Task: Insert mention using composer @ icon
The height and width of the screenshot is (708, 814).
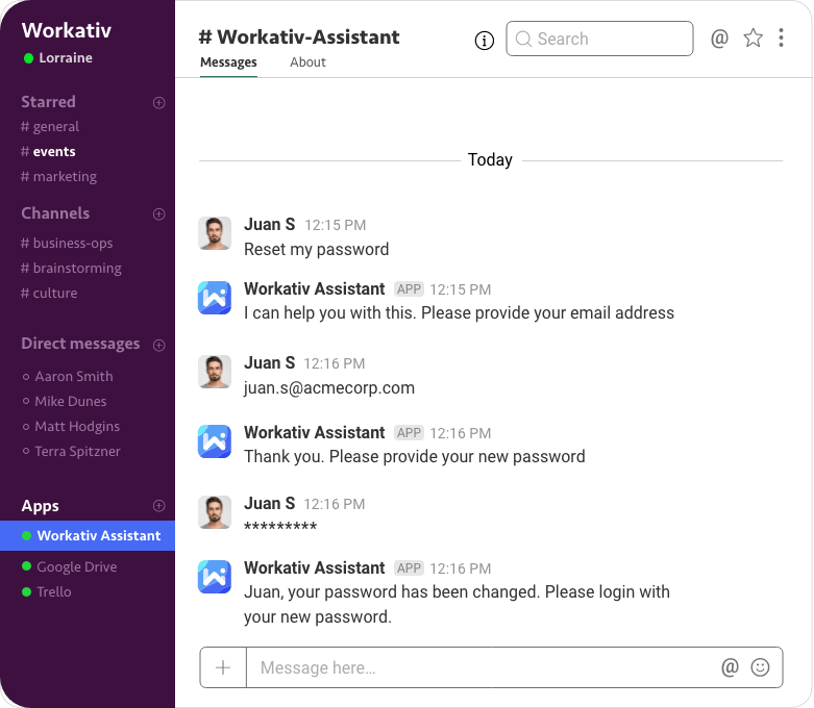Action: (x=729, y=668)
